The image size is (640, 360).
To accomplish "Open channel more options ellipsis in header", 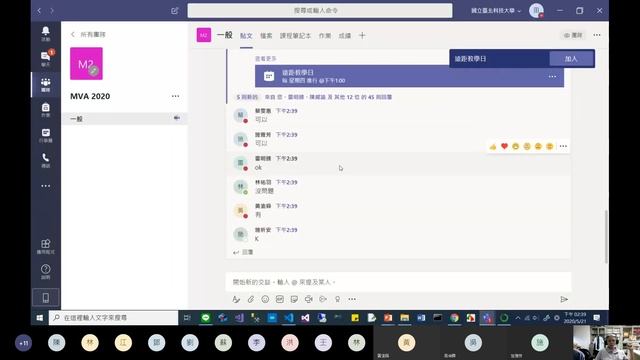I will click(597, 35).
